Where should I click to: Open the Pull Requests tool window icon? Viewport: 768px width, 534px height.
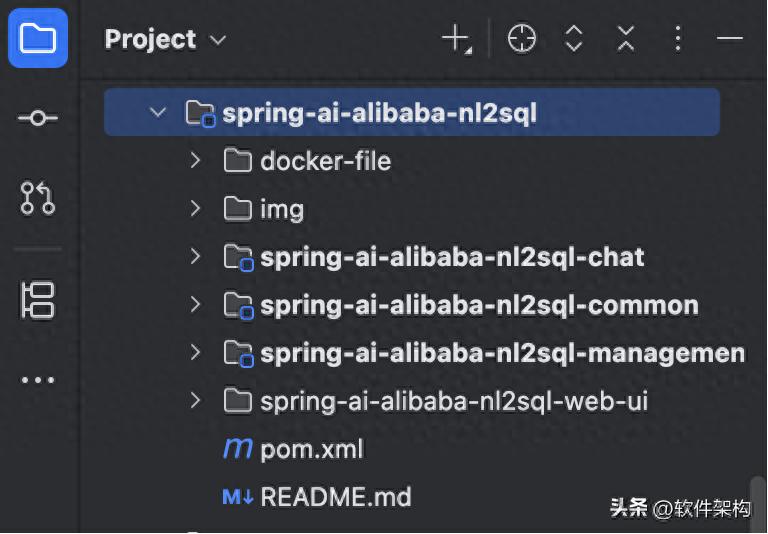38,198
